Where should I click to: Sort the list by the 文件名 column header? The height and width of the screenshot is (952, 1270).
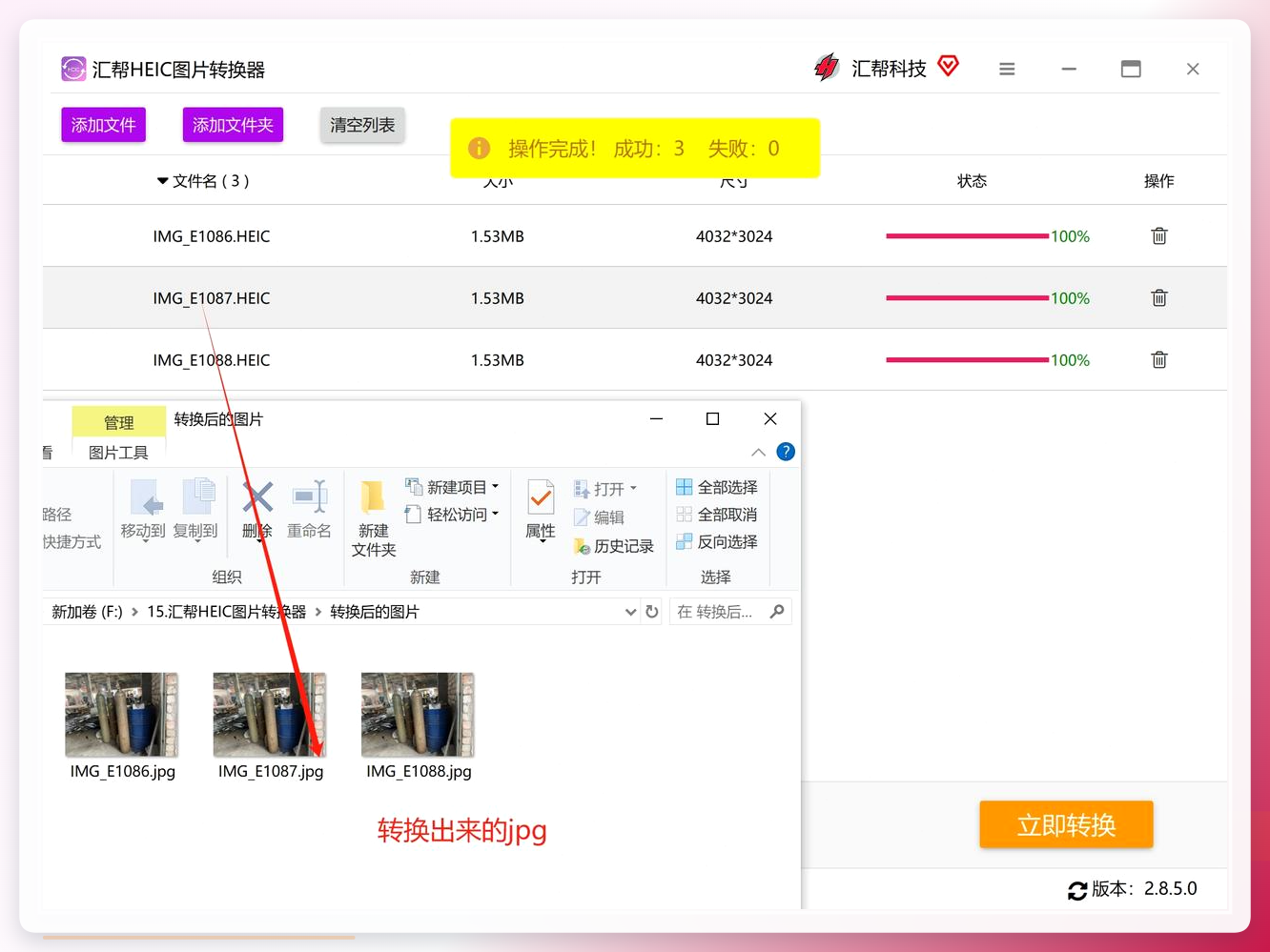tap(203, 181)
